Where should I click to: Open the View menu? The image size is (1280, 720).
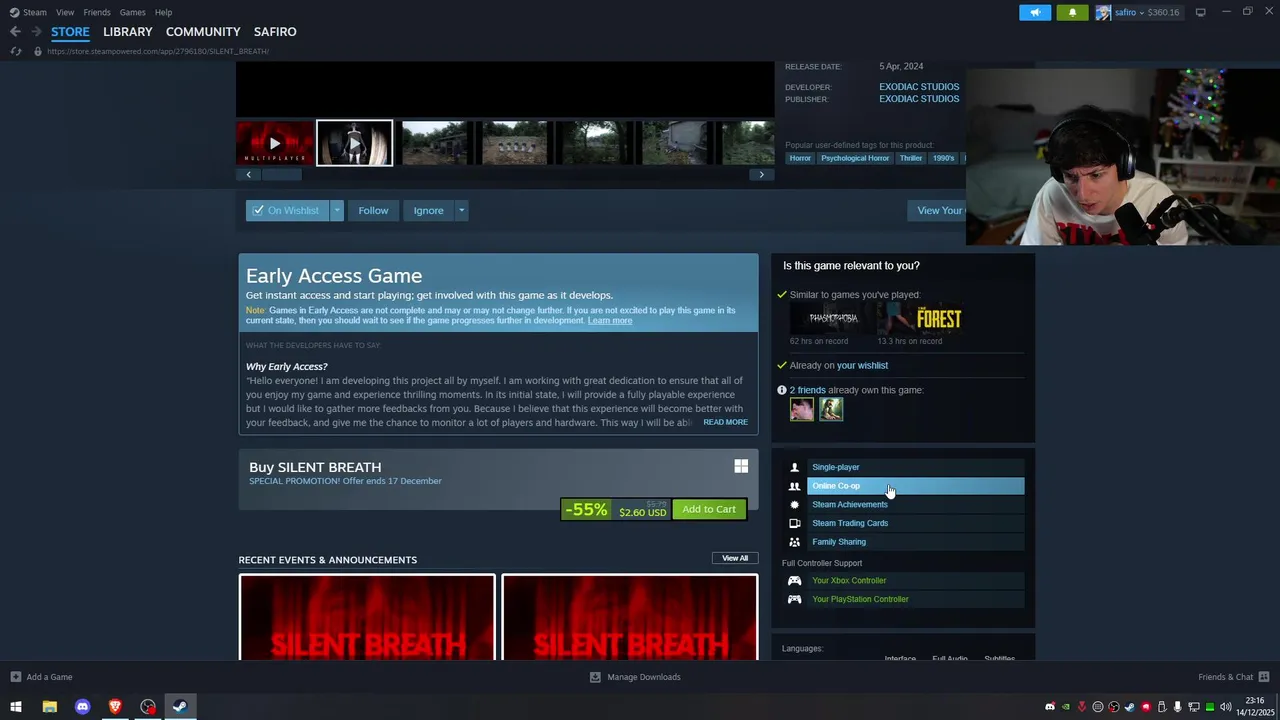65,12
